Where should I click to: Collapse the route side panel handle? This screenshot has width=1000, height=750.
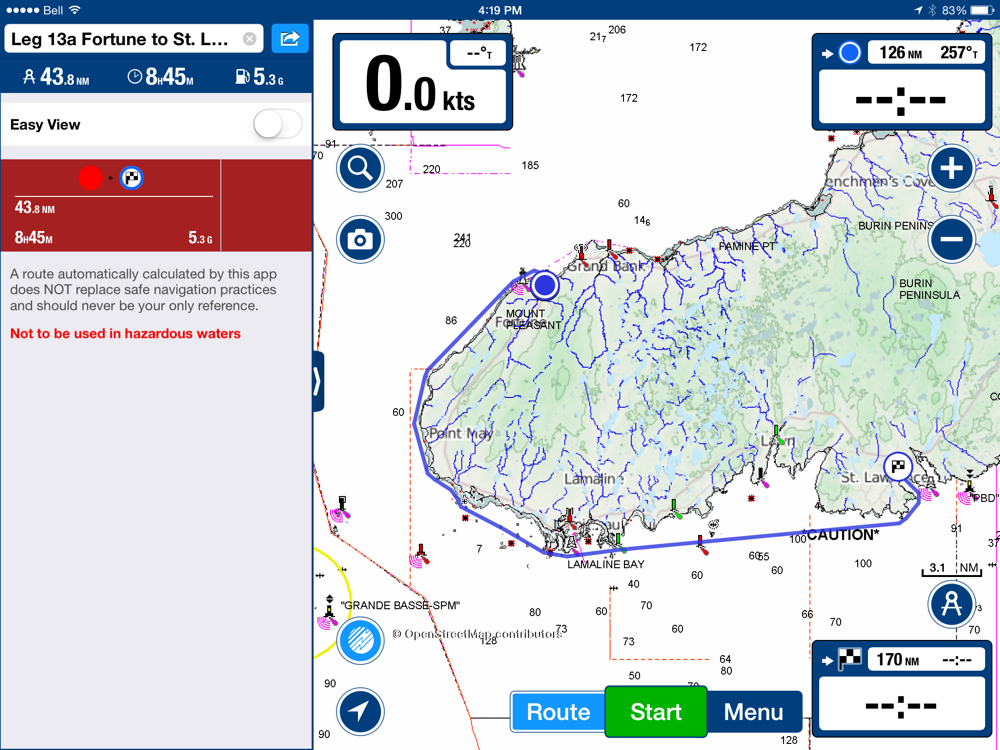[318, 382]
